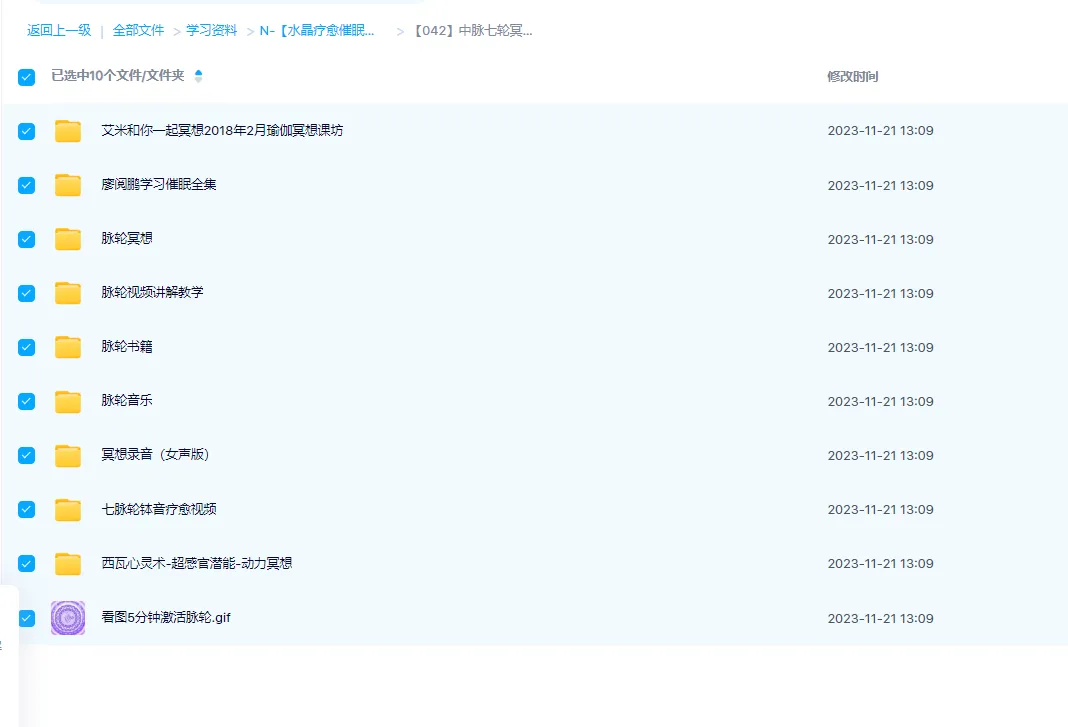Click the 已选中10个文件/文件夹 header label
The height and width of the screenshot is (727, 1068).
(x=118, y=76)
